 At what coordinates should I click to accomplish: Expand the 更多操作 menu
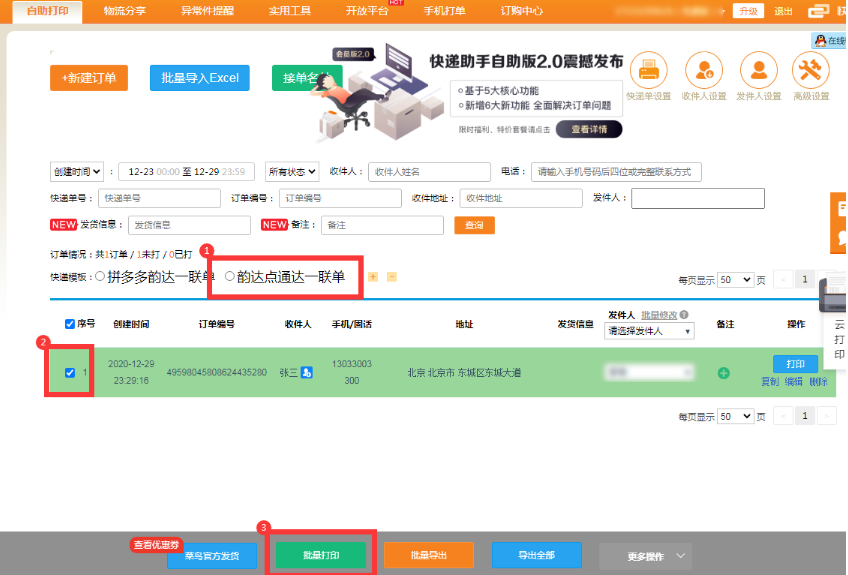coord(645,556)
